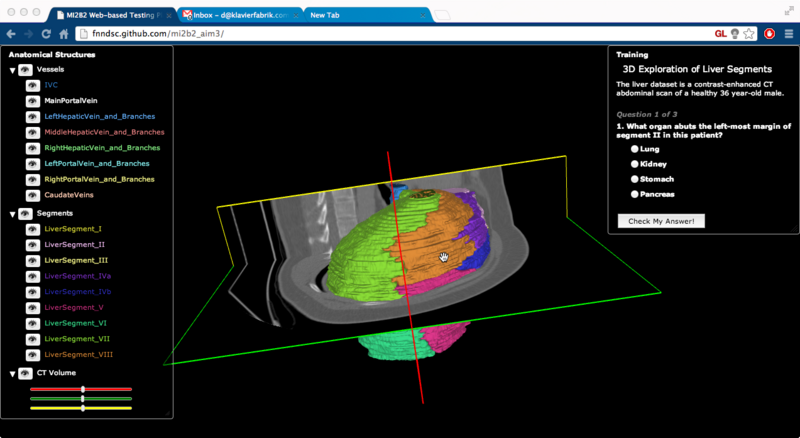Collapse the CT Volume section arrow
The height and width of the screenshot is (438, 800).
point(12,373)
